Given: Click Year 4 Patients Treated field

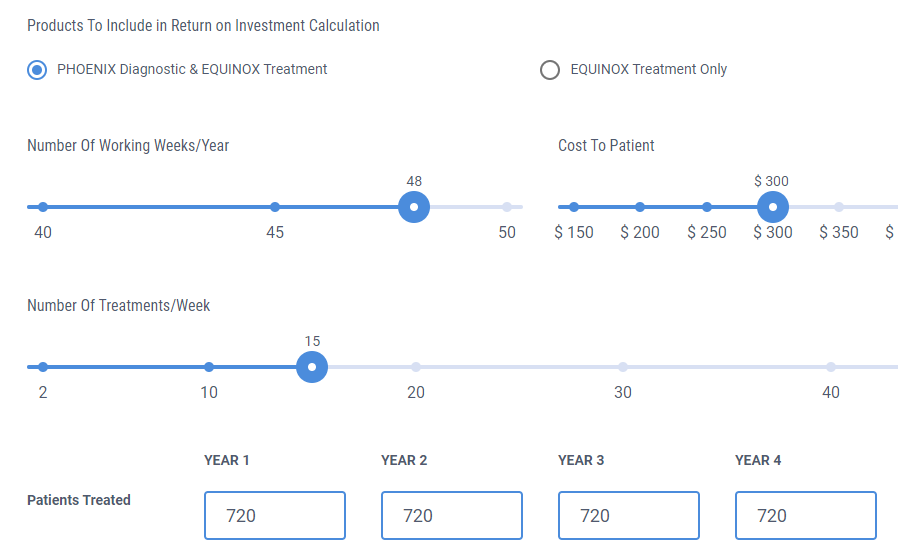Looking at the screenshot, I should click(x=806, y=515).
